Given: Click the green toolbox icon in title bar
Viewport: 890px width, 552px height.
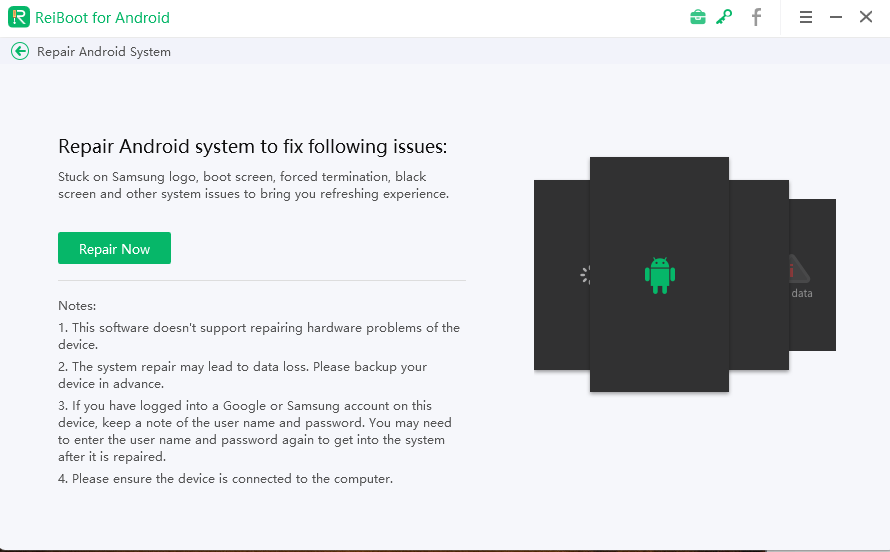Looking at the screenshot, I should pyautogui.click(x=698, y=17).
